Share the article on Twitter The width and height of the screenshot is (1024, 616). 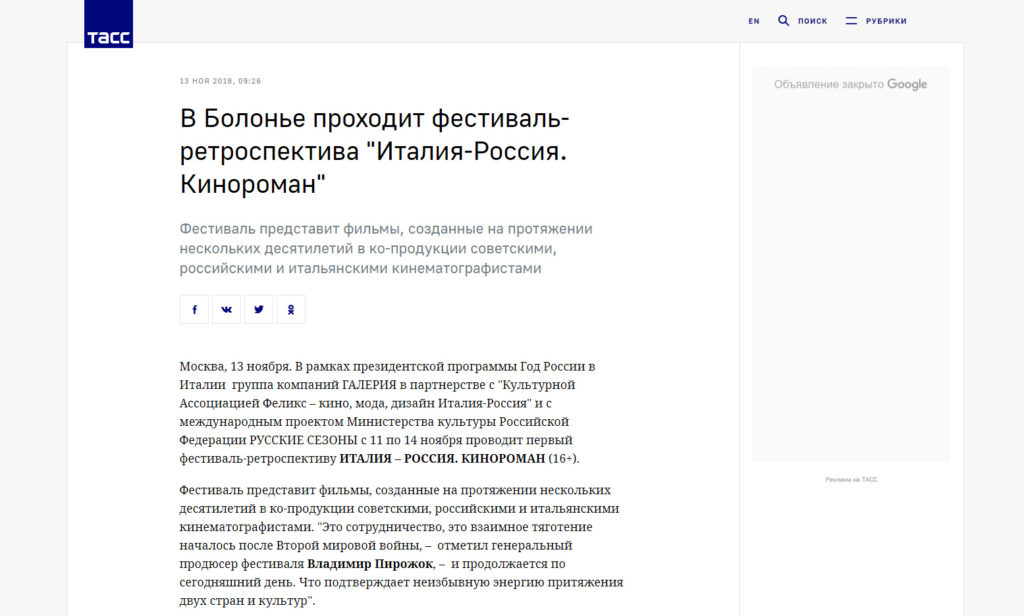259,309
